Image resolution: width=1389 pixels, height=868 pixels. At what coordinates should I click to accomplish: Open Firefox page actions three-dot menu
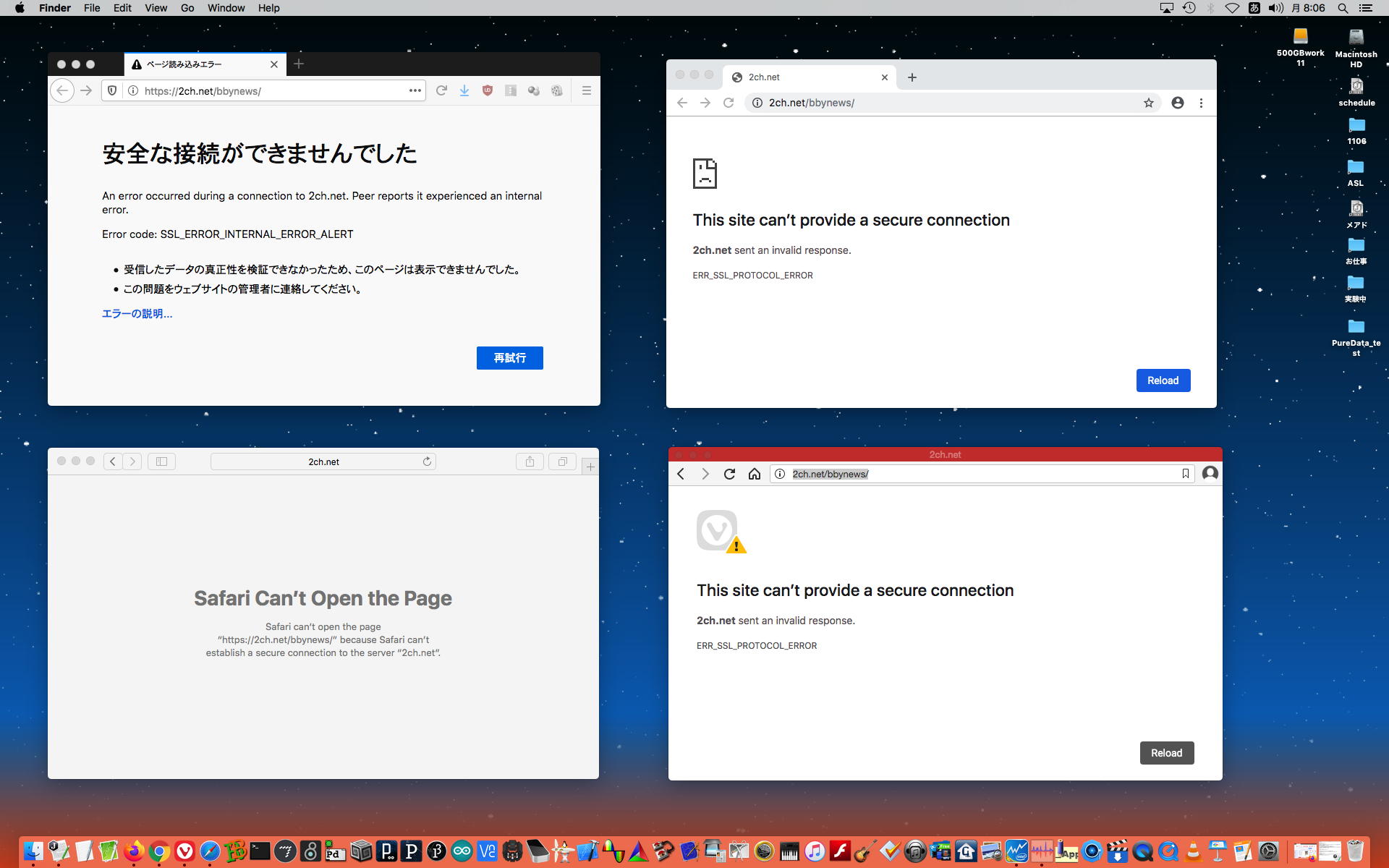click(x=415, y=90)
